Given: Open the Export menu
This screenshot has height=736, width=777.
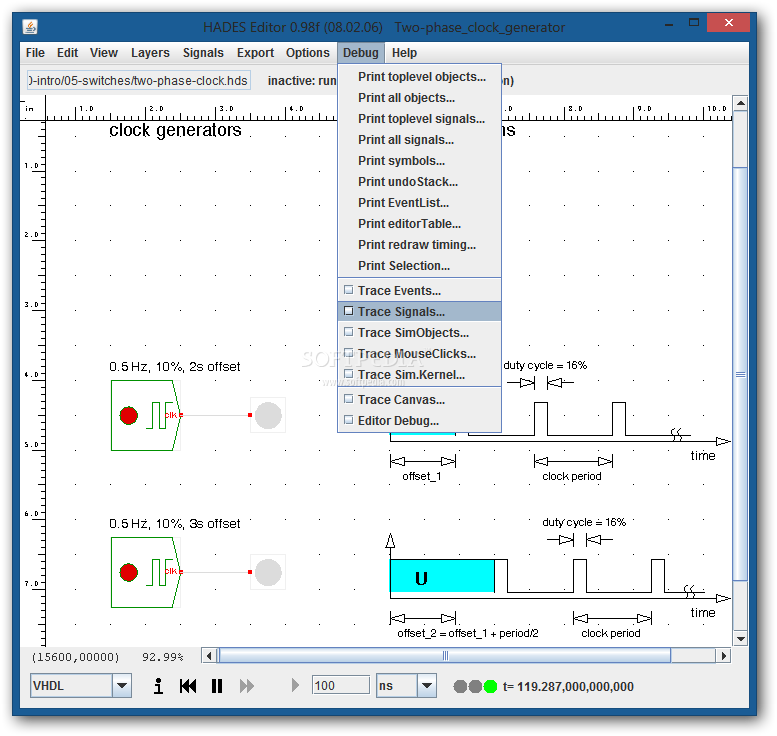Looking at the screenshot, I should point(255,53).
